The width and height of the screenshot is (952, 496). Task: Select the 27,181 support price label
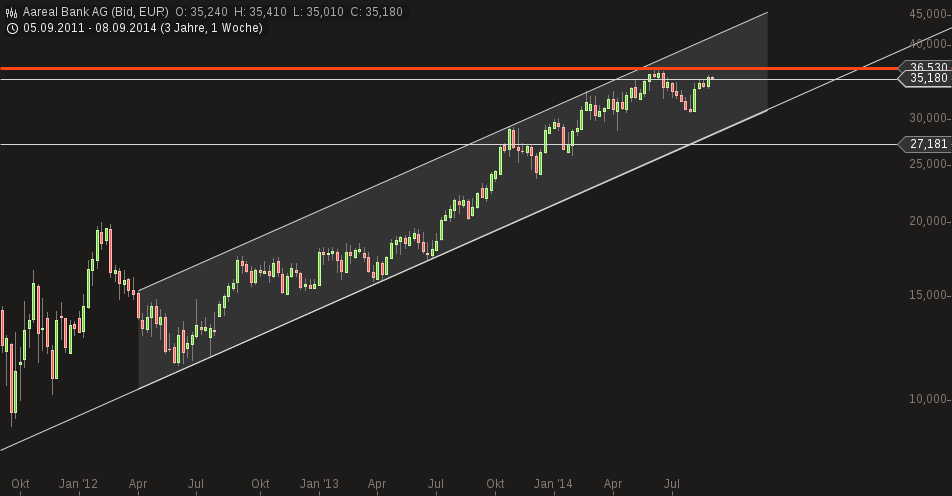(926, 144)
